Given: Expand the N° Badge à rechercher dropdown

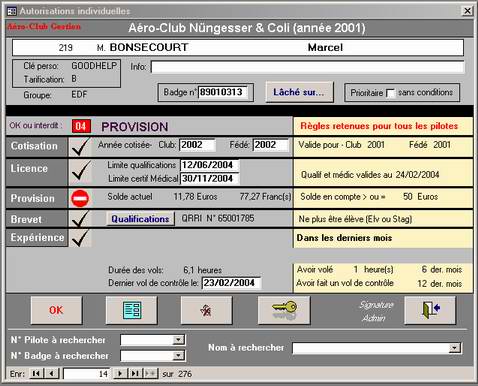Looking at the screenshot, I should pyautogui.click(x=179, y=356).
